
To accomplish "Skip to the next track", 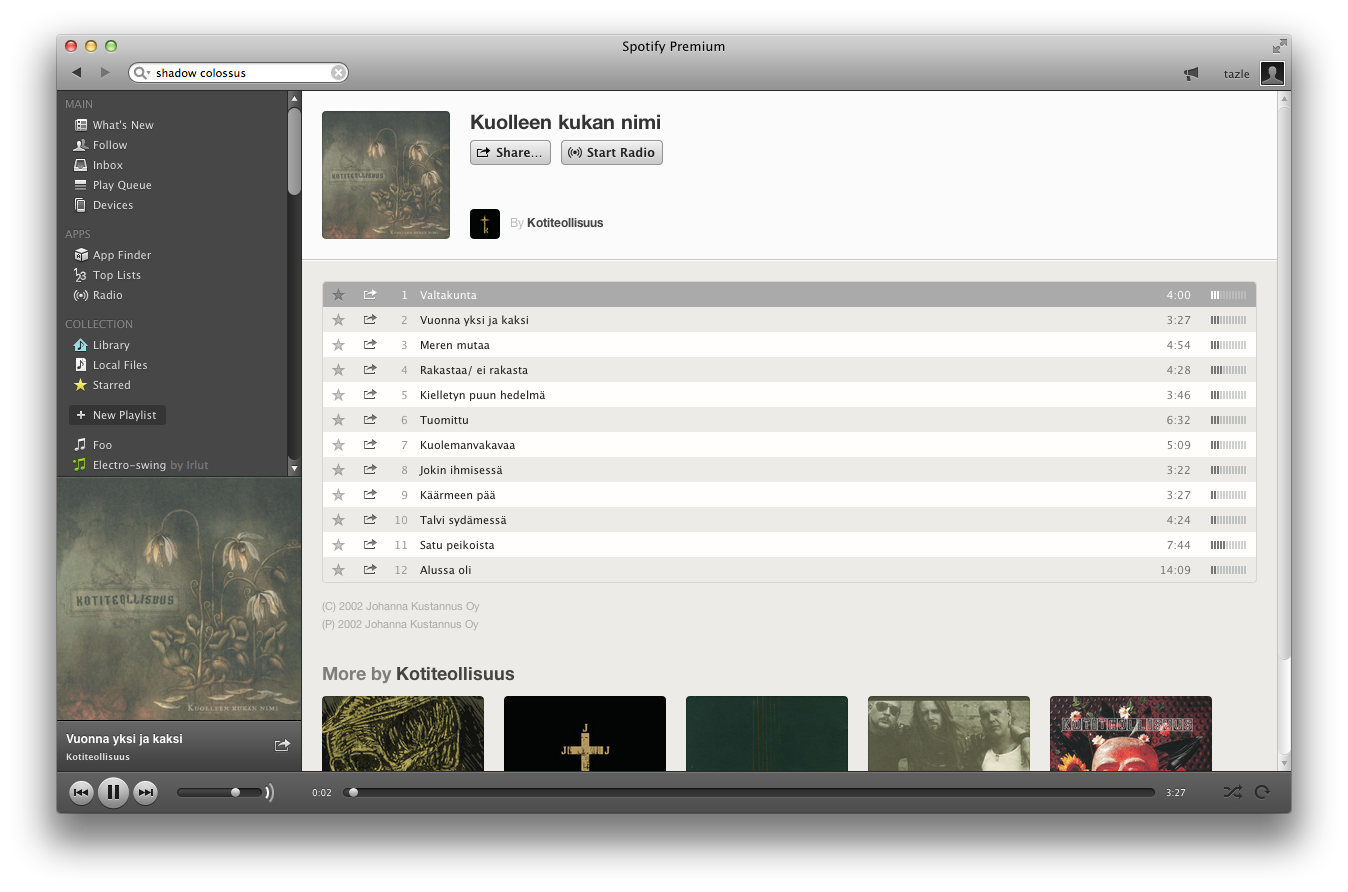I will (146, 793).
